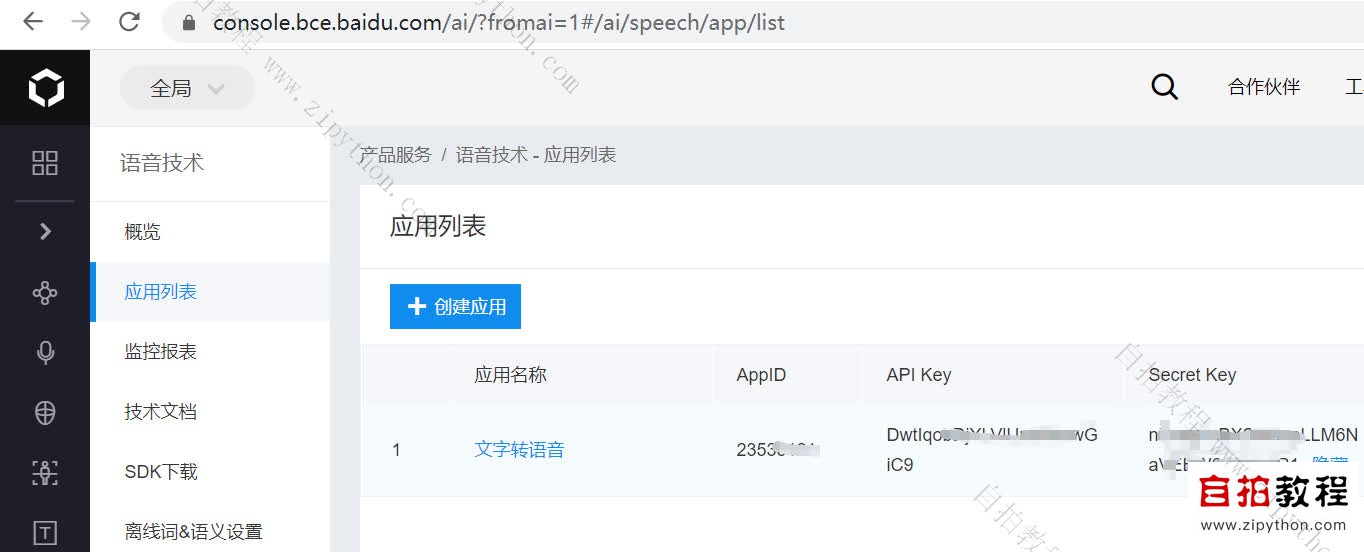This screenshot has height=552, width=1364.
Task: Click API Key column header
Action: pos(918,375)
